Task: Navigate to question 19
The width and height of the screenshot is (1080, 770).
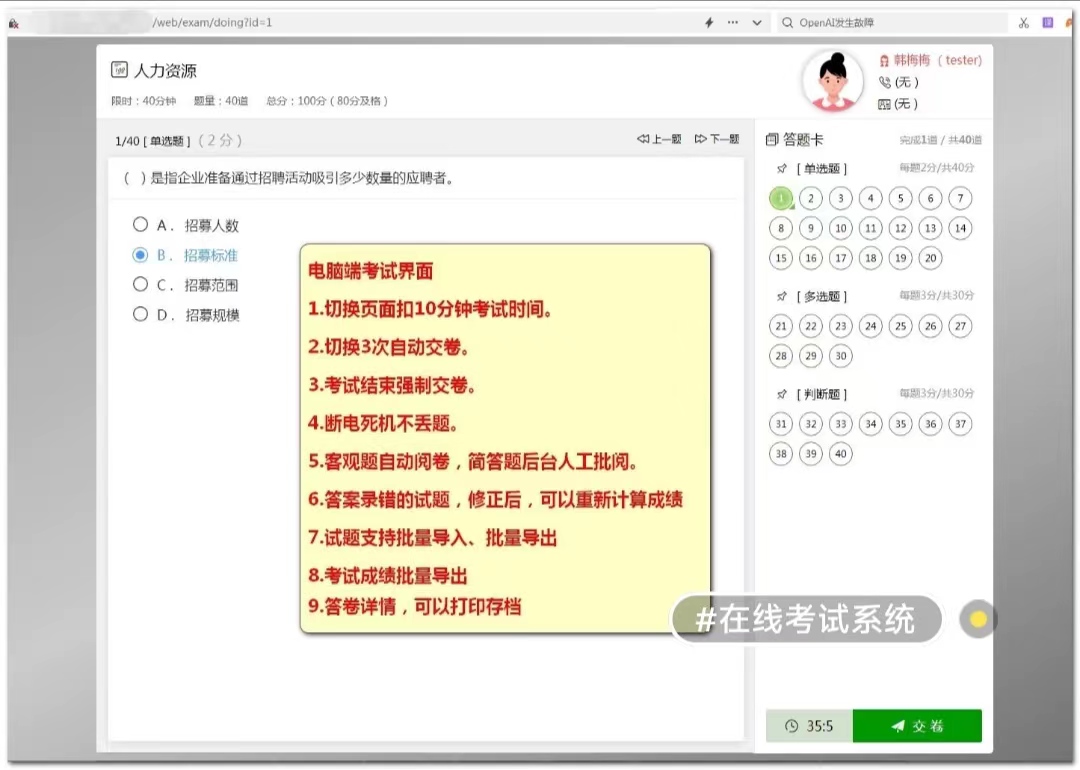Action: (900, 258)
